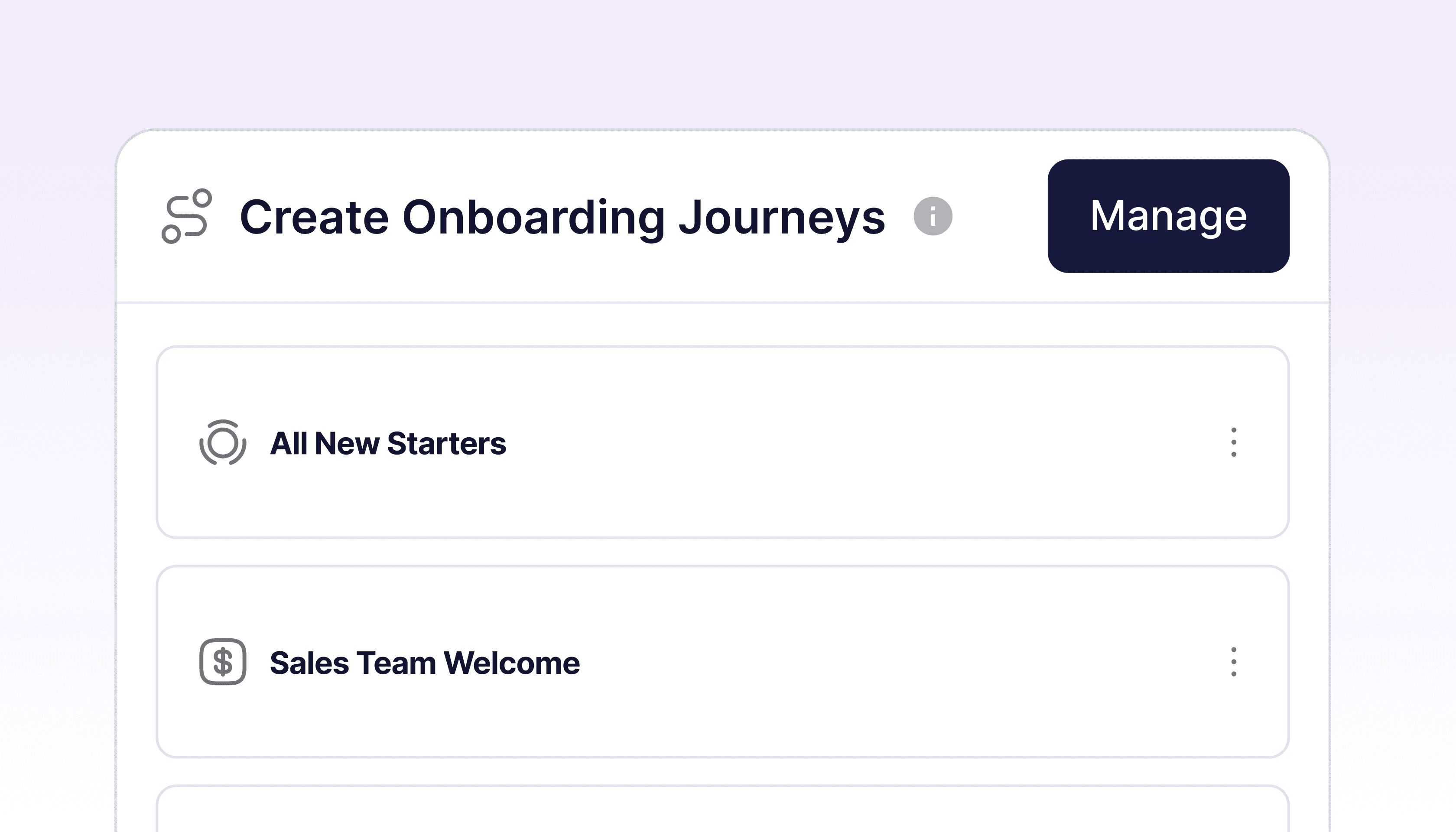
Task: Select the All New Starters journey title
Action: tap(387, 443)
